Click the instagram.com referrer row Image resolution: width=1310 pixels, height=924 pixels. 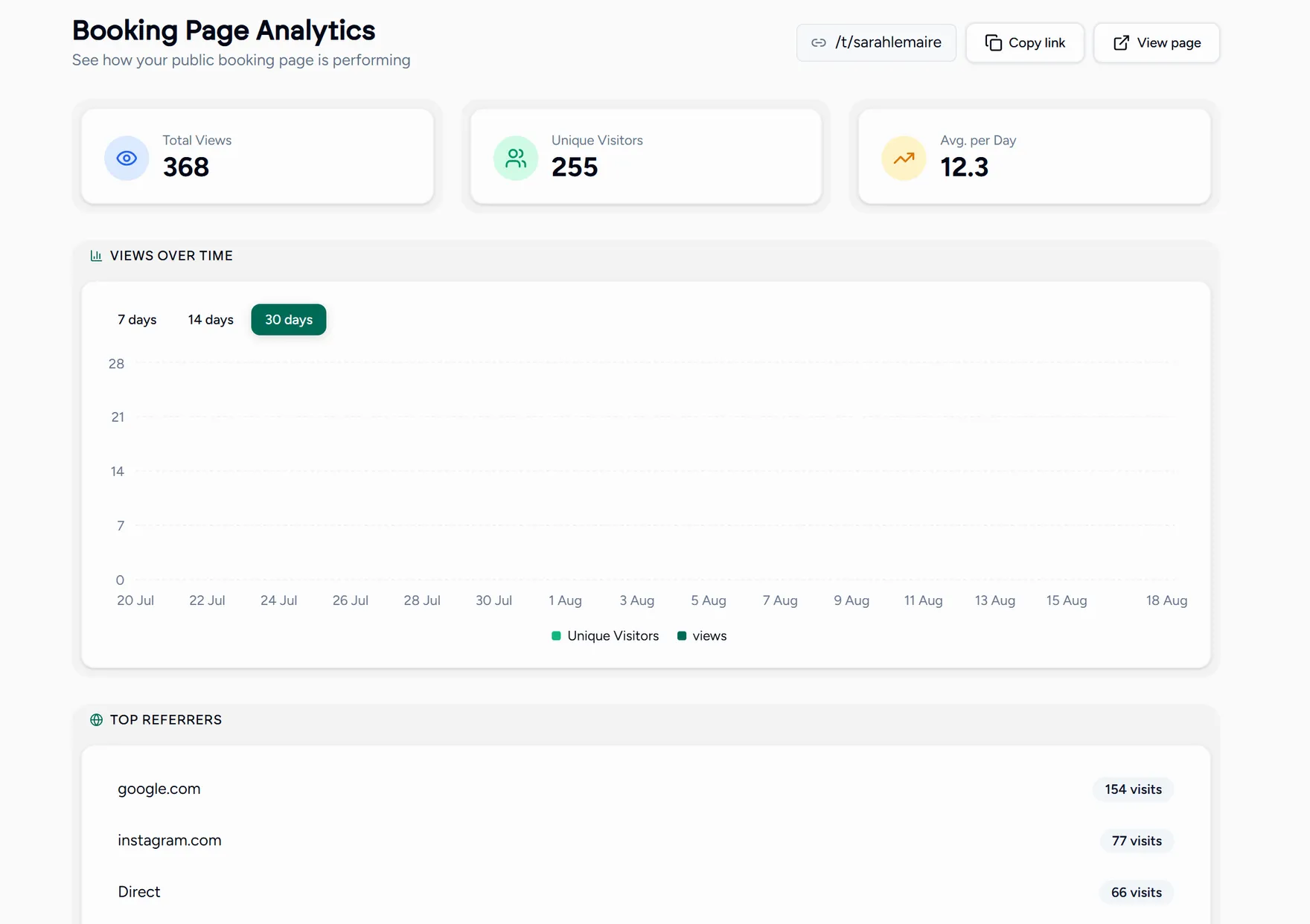(645, 841)
